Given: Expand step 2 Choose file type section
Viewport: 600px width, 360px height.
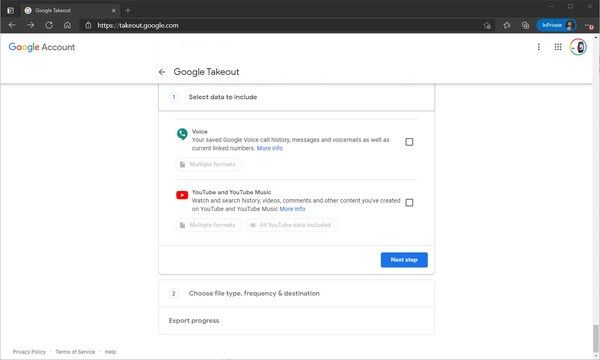Looking at the screenshot, I should point(297,293).
